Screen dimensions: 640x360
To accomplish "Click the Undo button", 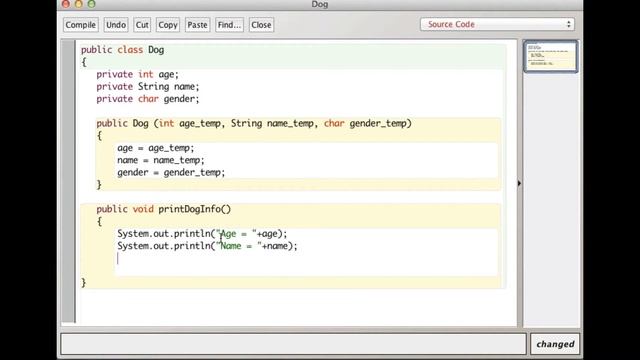I will [x=116, y=25].
